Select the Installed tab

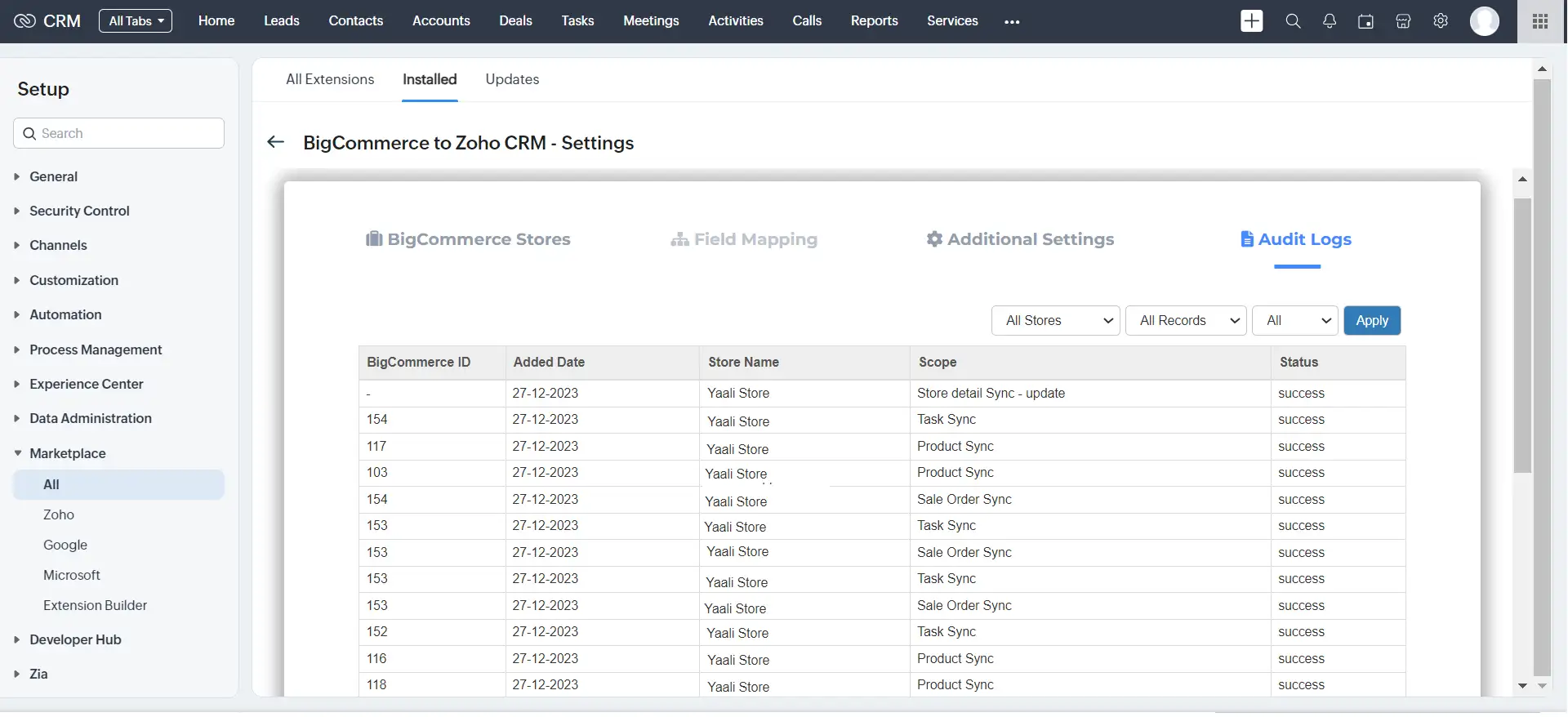[430, 79]
